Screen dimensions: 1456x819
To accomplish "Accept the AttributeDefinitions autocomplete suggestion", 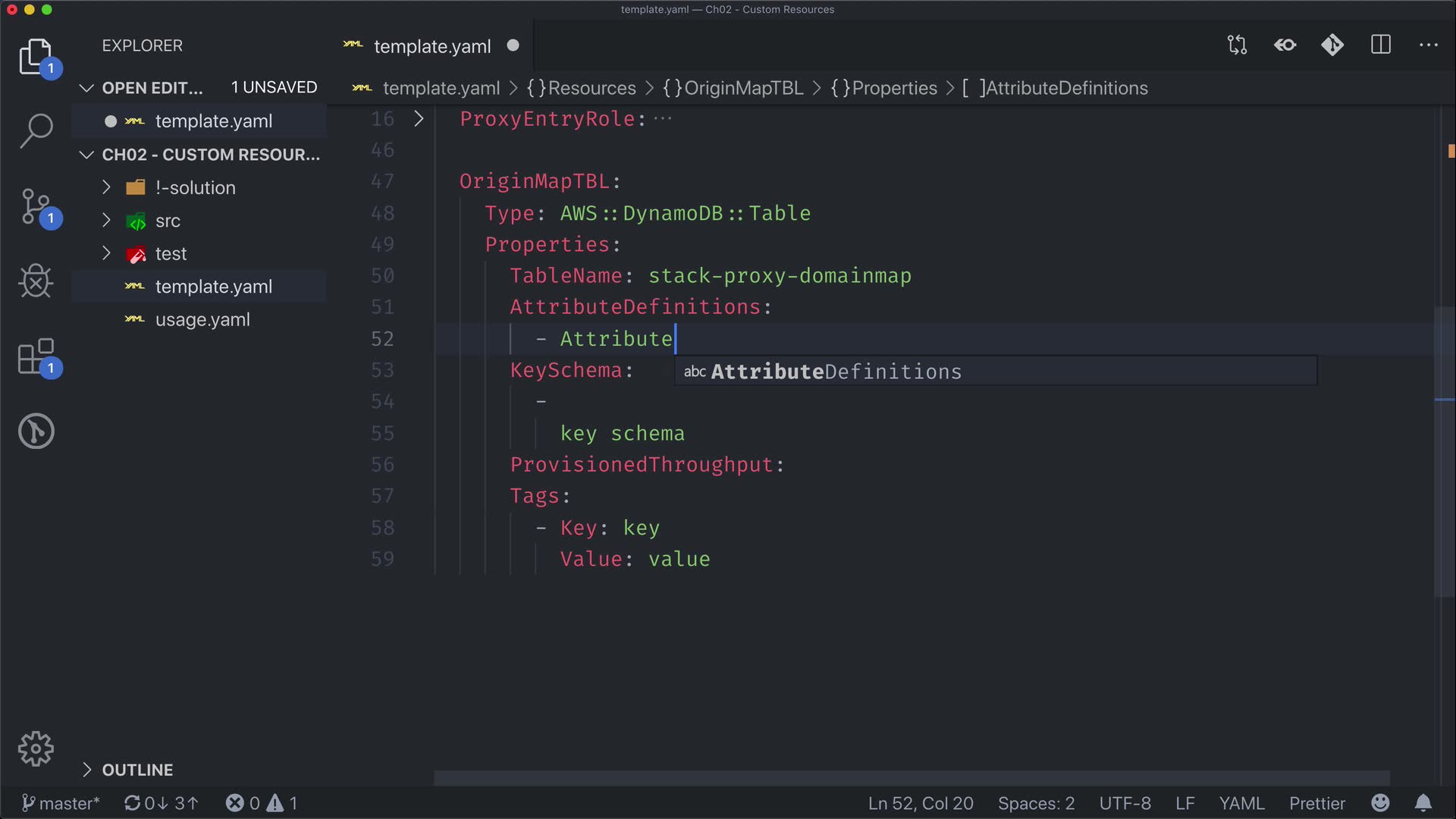I will click(x=836, y=372).
